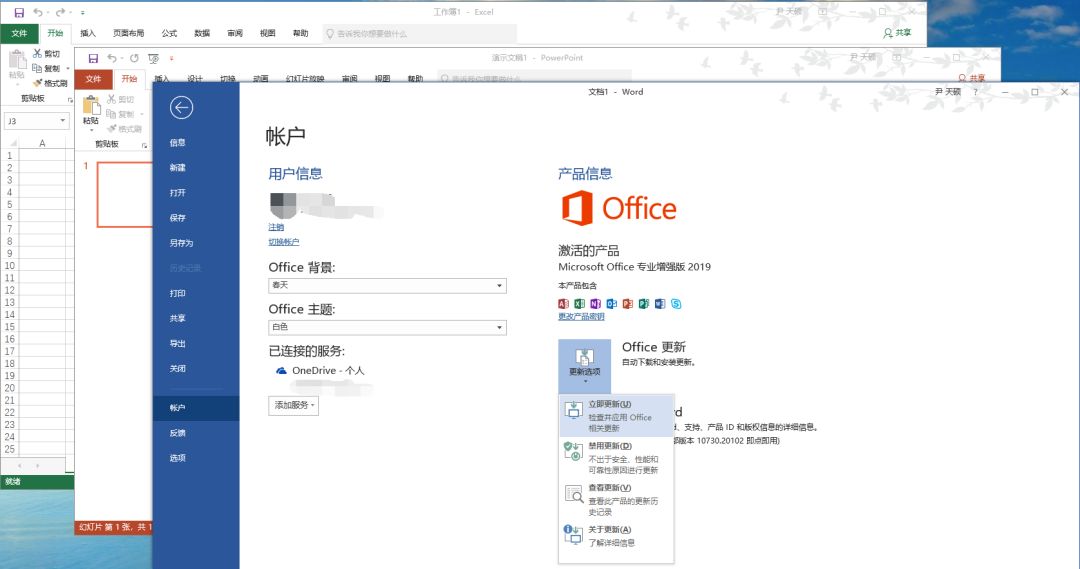Click the OneNote product icon
This screenshot has height=569, width=1080.
click(595, 304)
